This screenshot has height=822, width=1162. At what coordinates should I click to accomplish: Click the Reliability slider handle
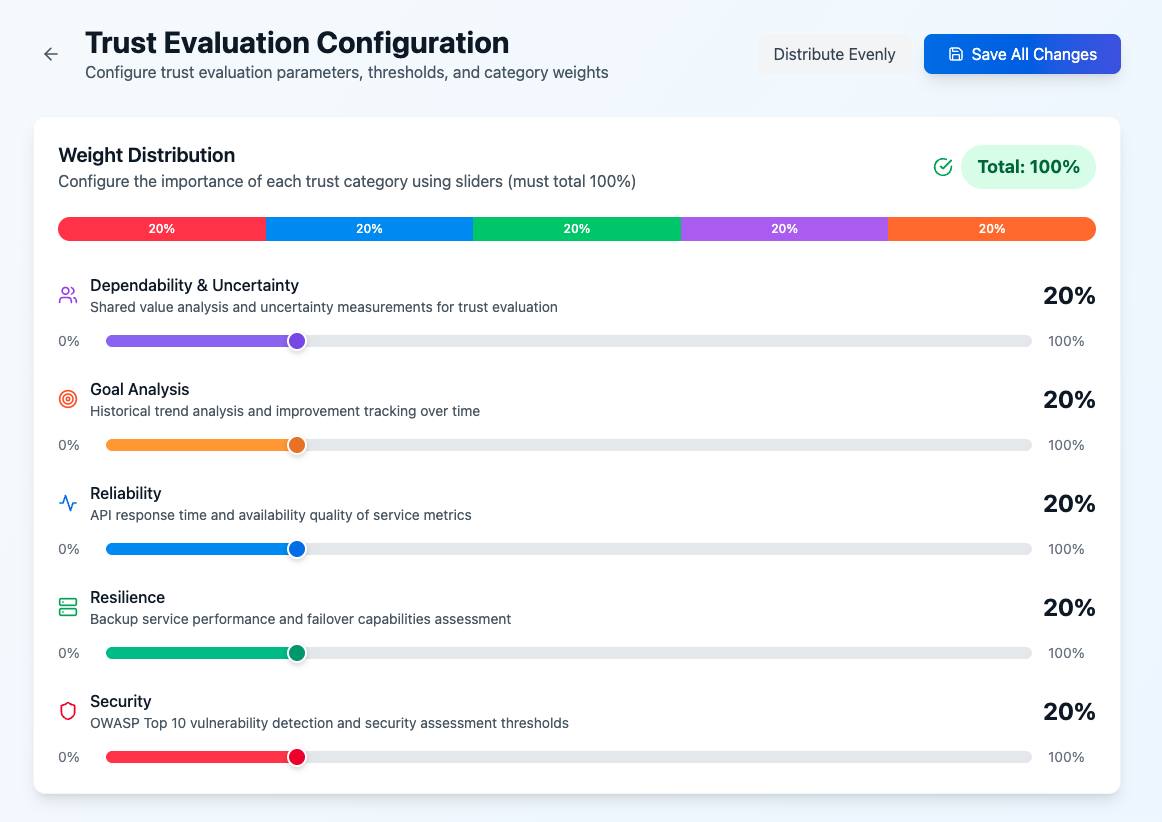(x=296, y=549)
